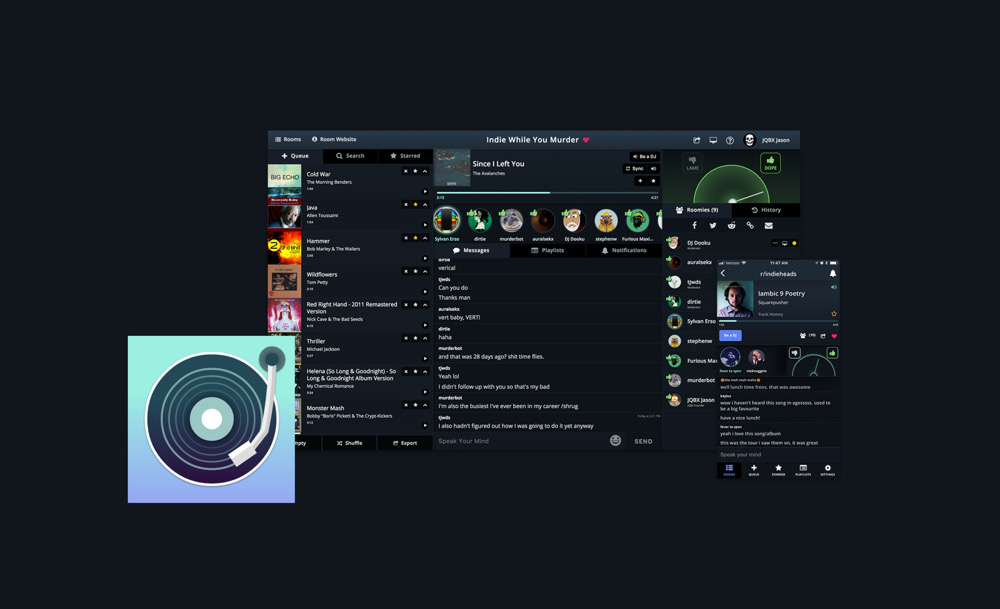1000x609 pixels.
Task: Click the Shuffle queue button
Action: coord(349,443)
